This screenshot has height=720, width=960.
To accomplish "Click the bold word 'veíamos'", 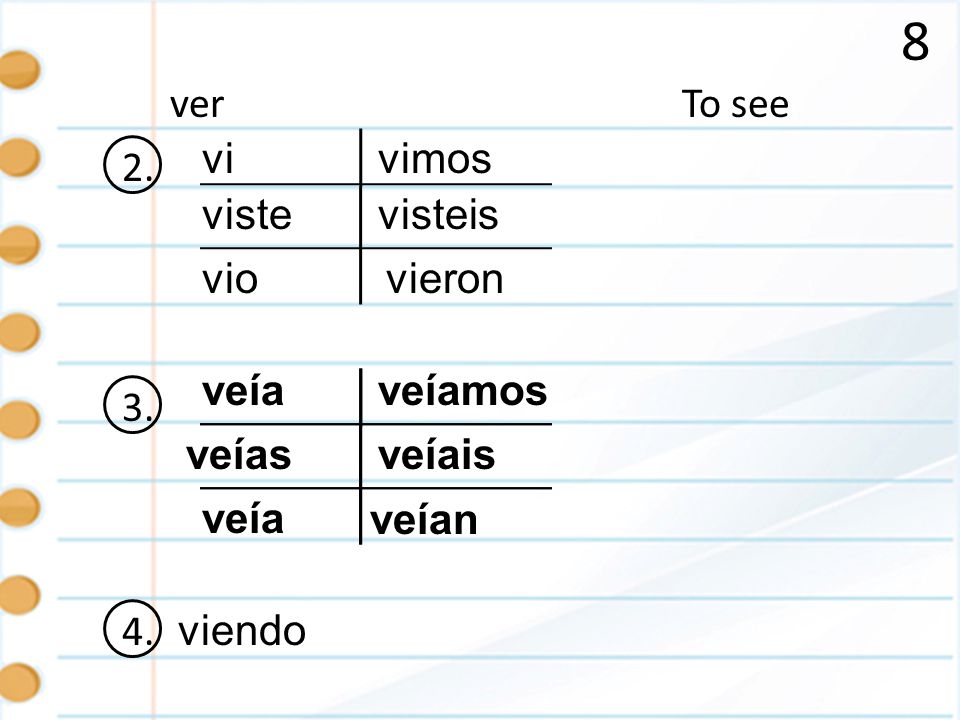I will click(x=462, y=391).
